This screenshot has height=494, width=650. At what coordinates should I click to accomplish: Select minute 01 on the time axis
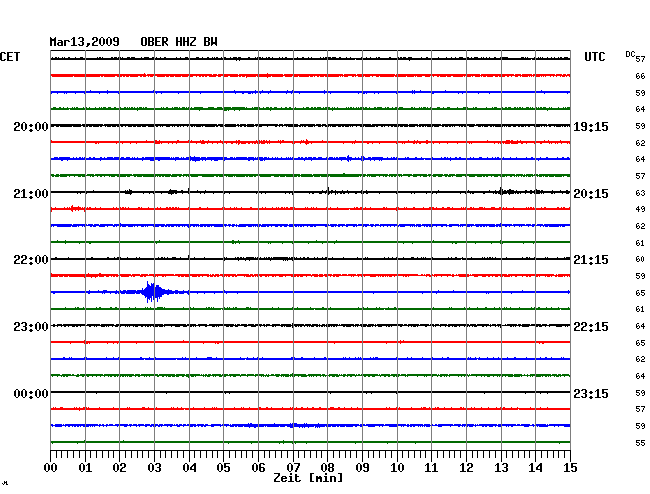[x=85, y=468]
